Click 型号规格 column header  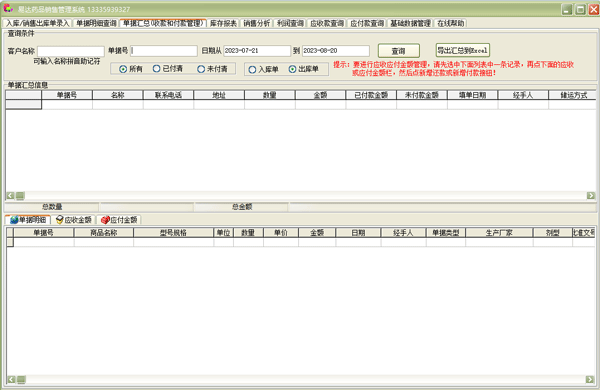(173, 233)
